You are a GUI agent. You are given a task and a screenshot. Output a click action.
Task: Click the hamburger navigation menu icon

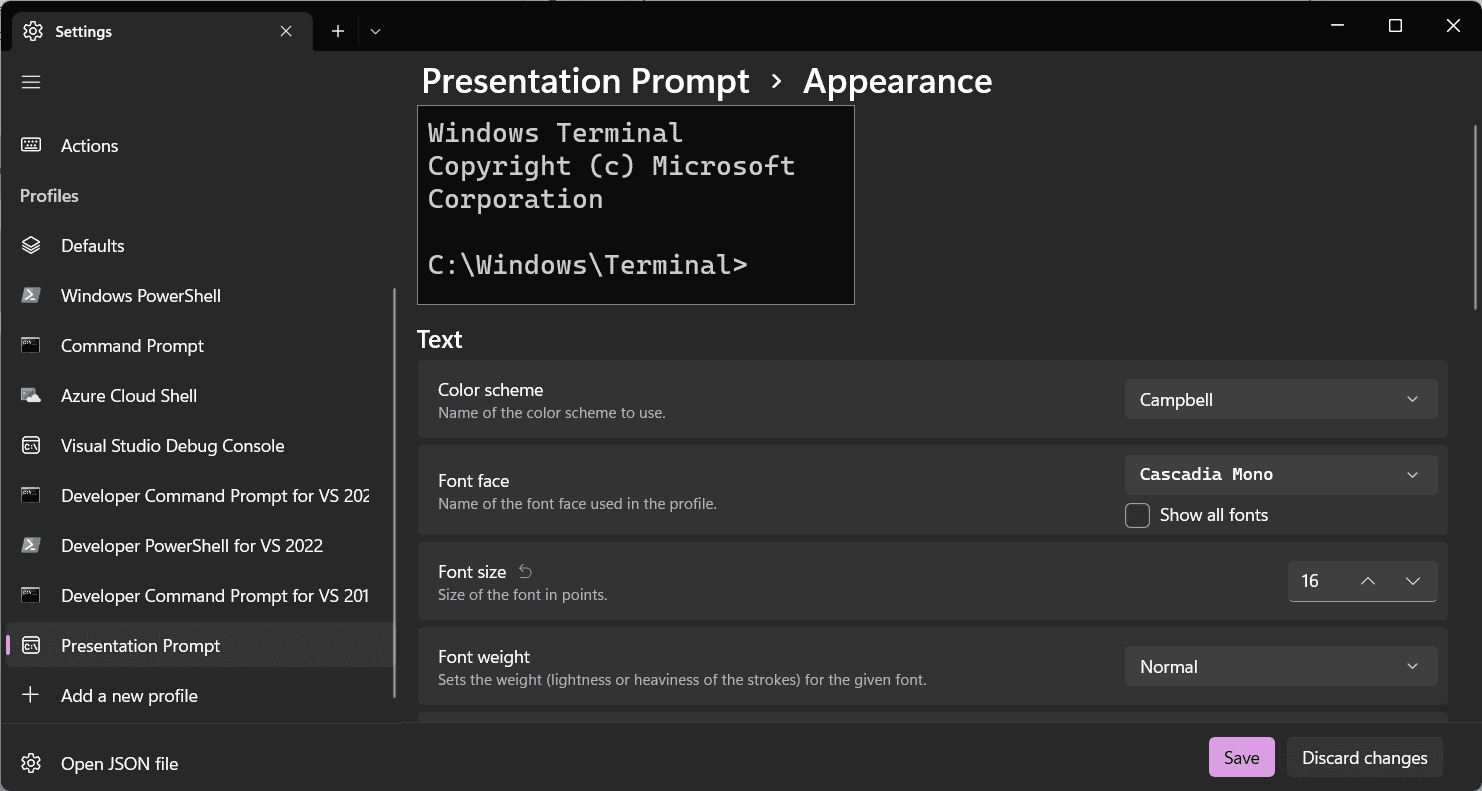coord(31,82)
